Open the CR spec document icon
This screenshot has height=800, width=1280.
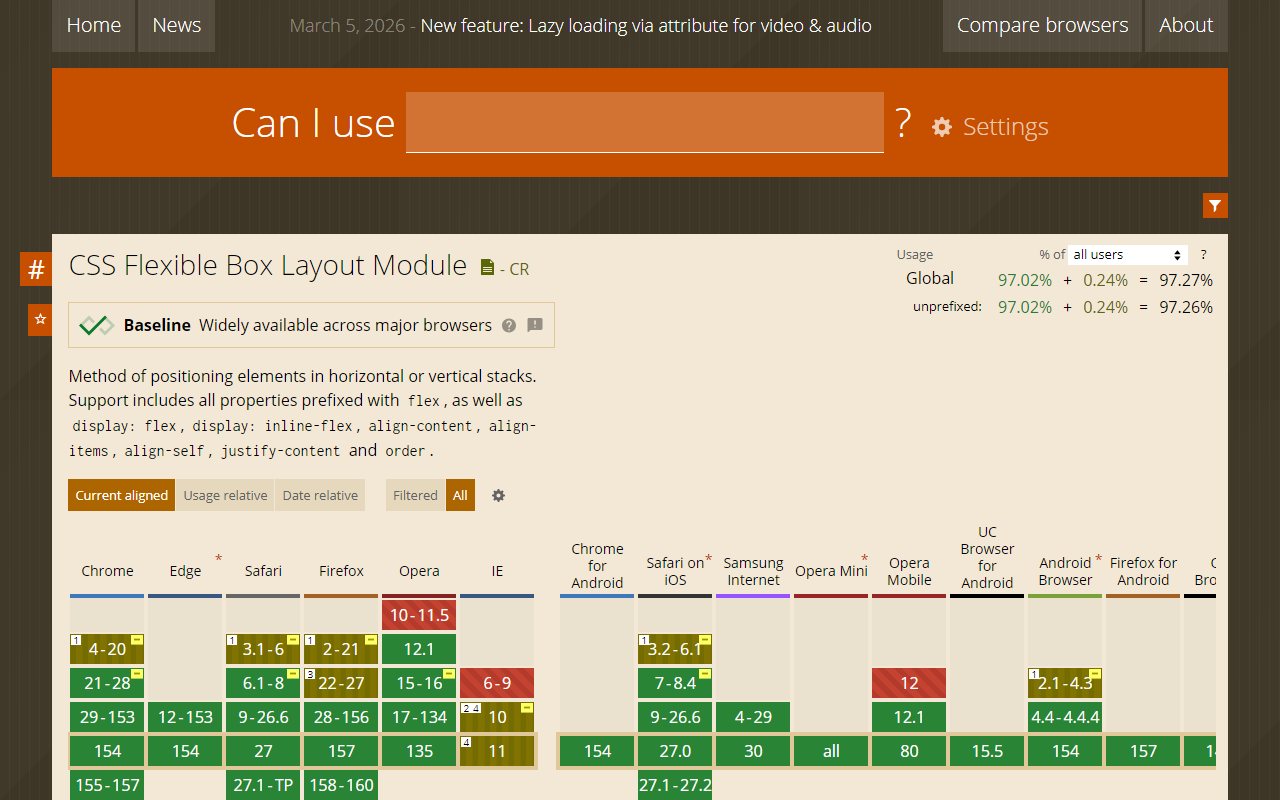[x=487, y=267]
